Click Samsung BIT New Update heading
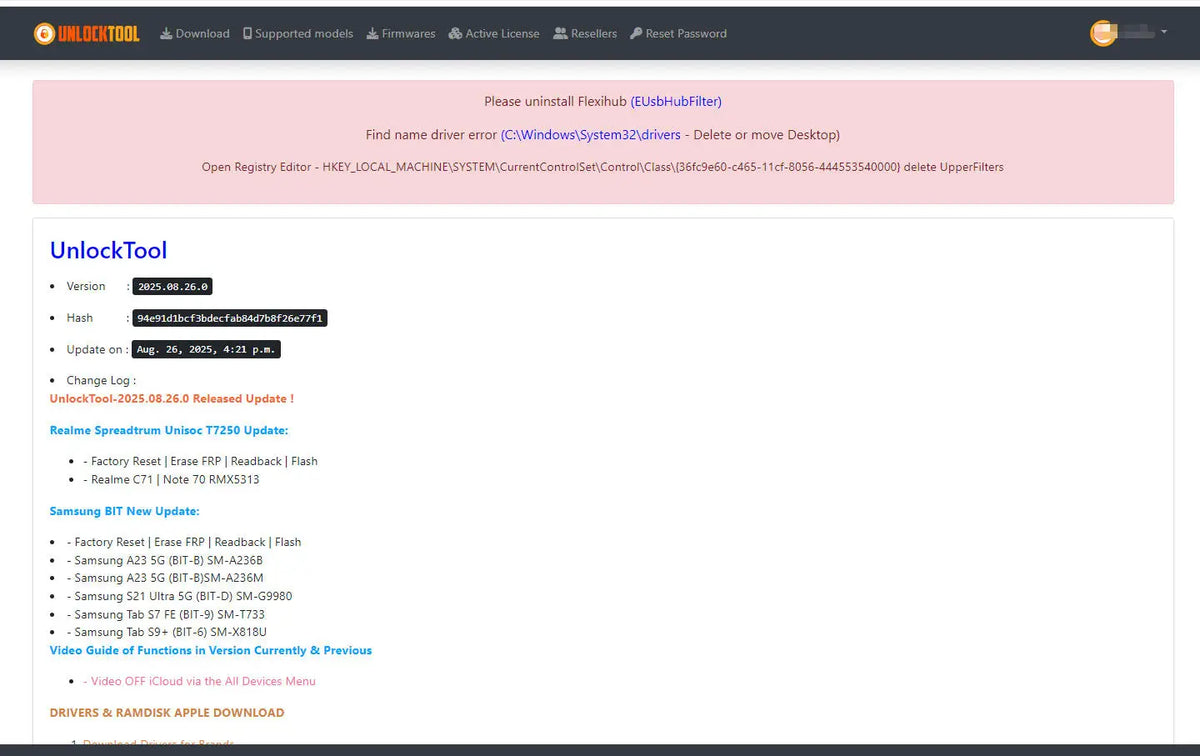 (x=125, y=511)
